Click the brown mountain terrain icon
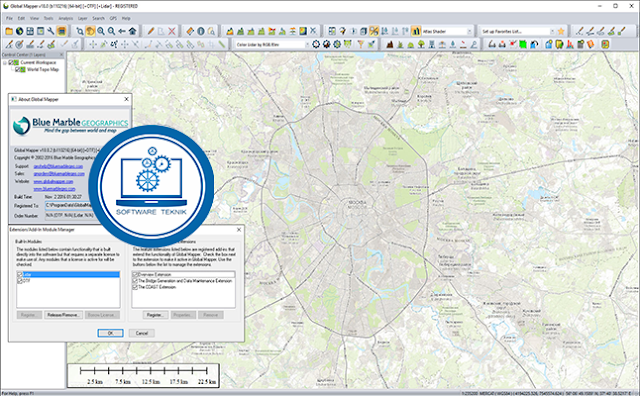 pyautogui.click(x=390, y=44)
